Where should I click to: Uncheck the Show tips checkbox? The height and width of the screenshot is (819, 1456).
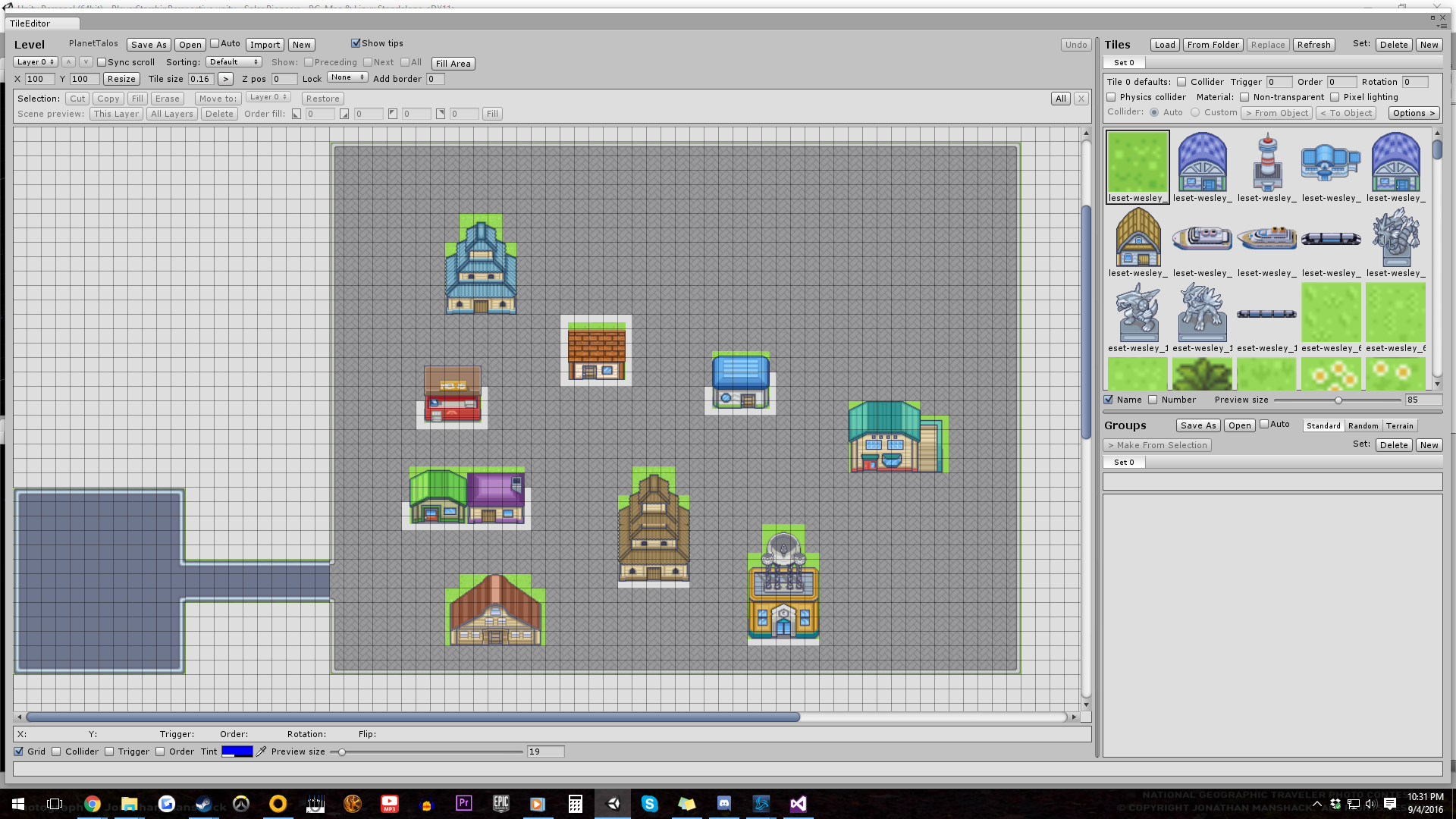356,43
